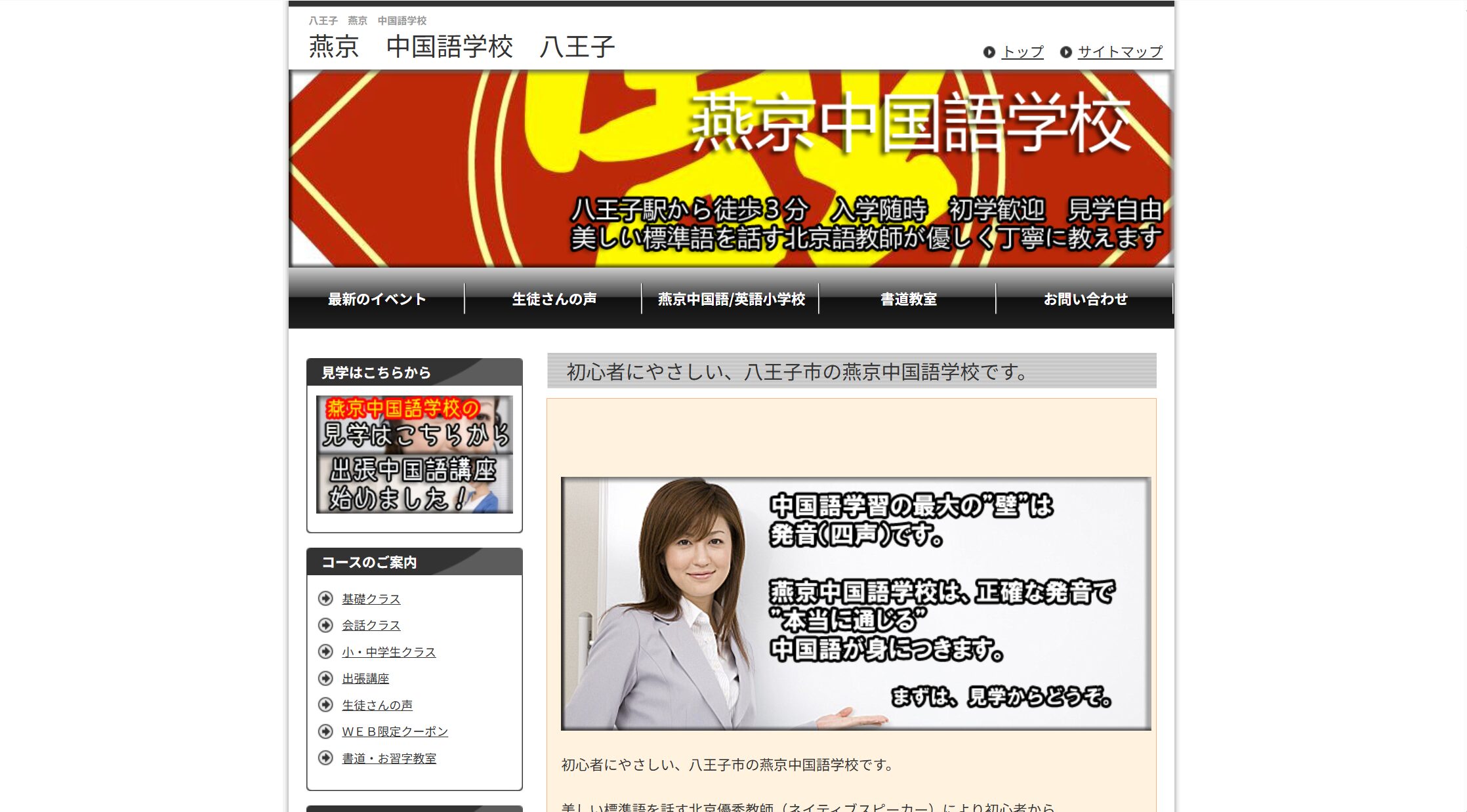
Task: Go to 燕京中国語/英語小学校 menu item
Action: click(731, 299)
